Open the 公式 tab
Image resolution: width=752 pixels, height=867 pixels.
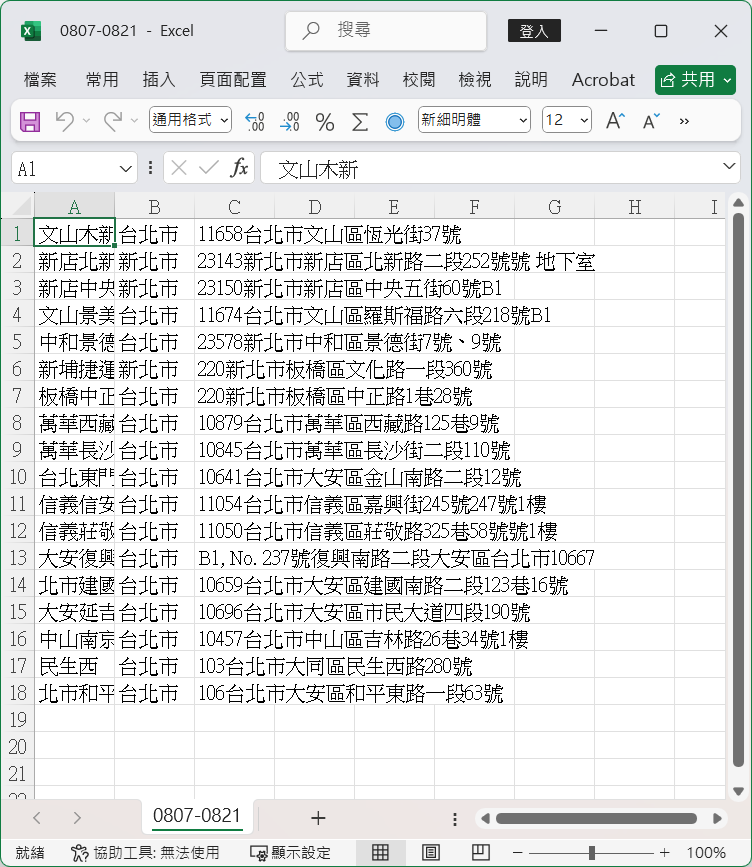pos(307,80)
